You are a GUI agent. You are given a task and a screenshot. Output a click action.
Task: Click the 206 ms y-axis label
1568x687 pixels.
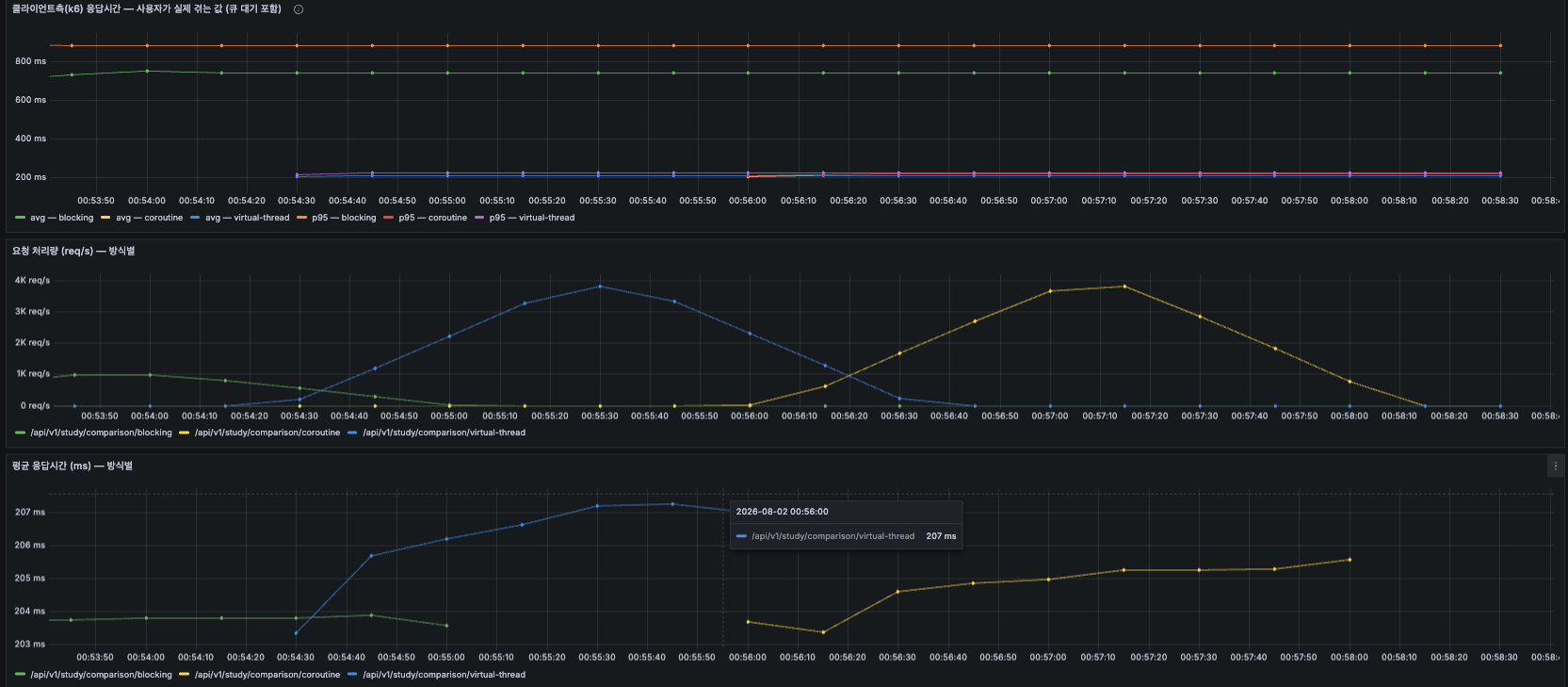coord(30,546)
